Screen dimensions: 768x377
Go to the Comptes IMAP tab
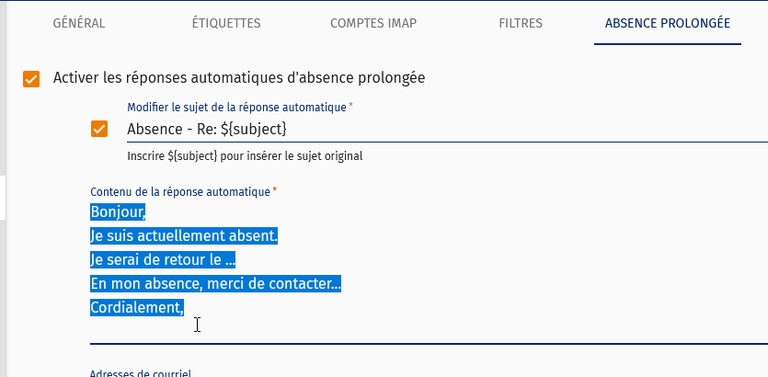[x=373, y=24]
